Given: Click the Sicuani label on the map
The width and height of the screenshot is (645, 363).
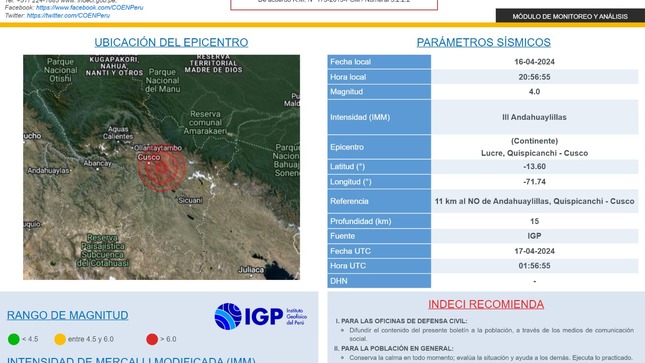Looking at the screenshot, I should coord(190,200).
